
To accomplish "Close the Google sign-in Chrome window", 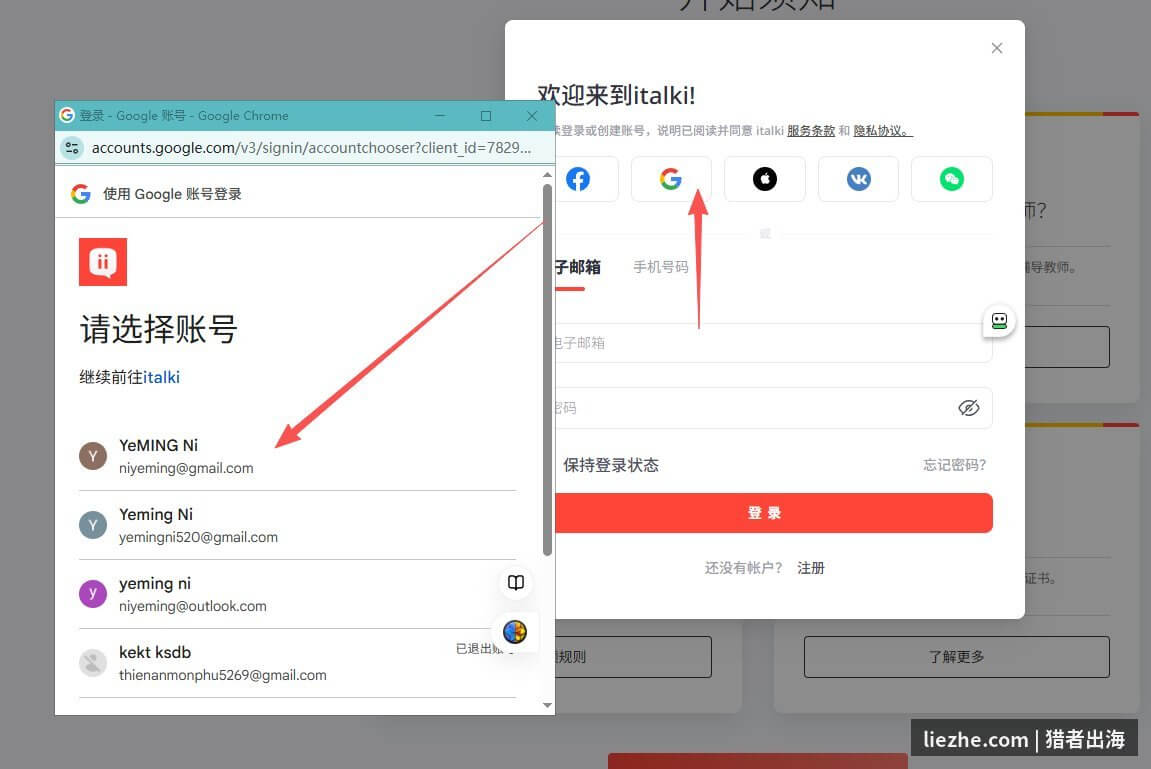I will [x=532, y=116].
